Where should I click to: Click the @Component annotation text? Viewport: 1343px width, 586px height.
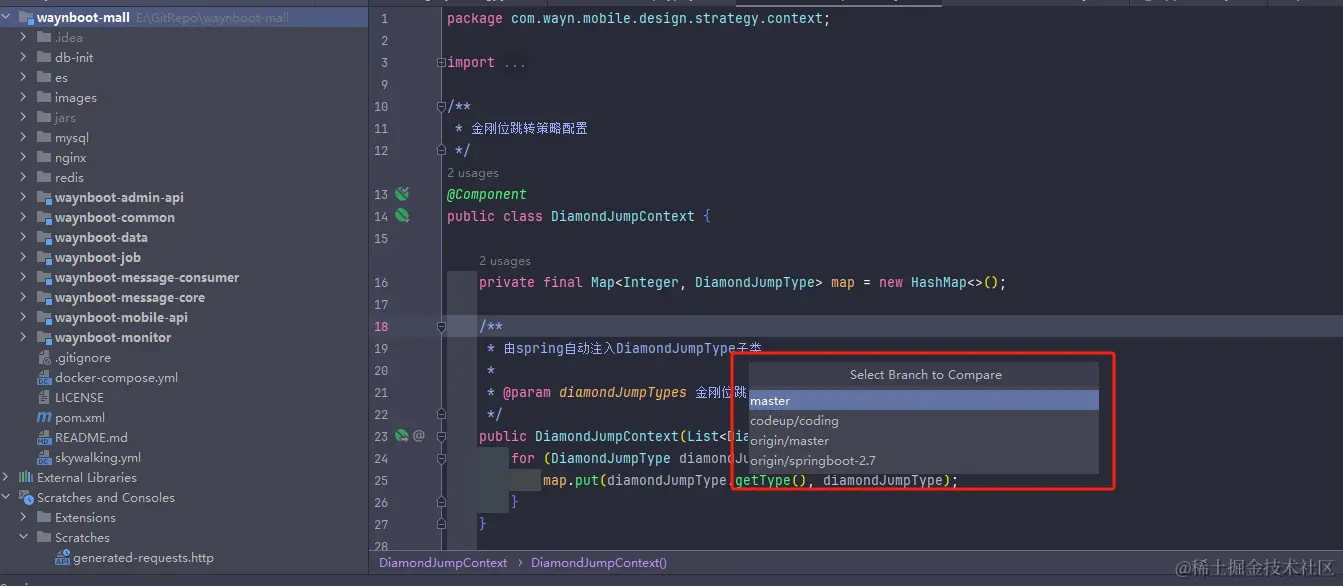(487, 194)
